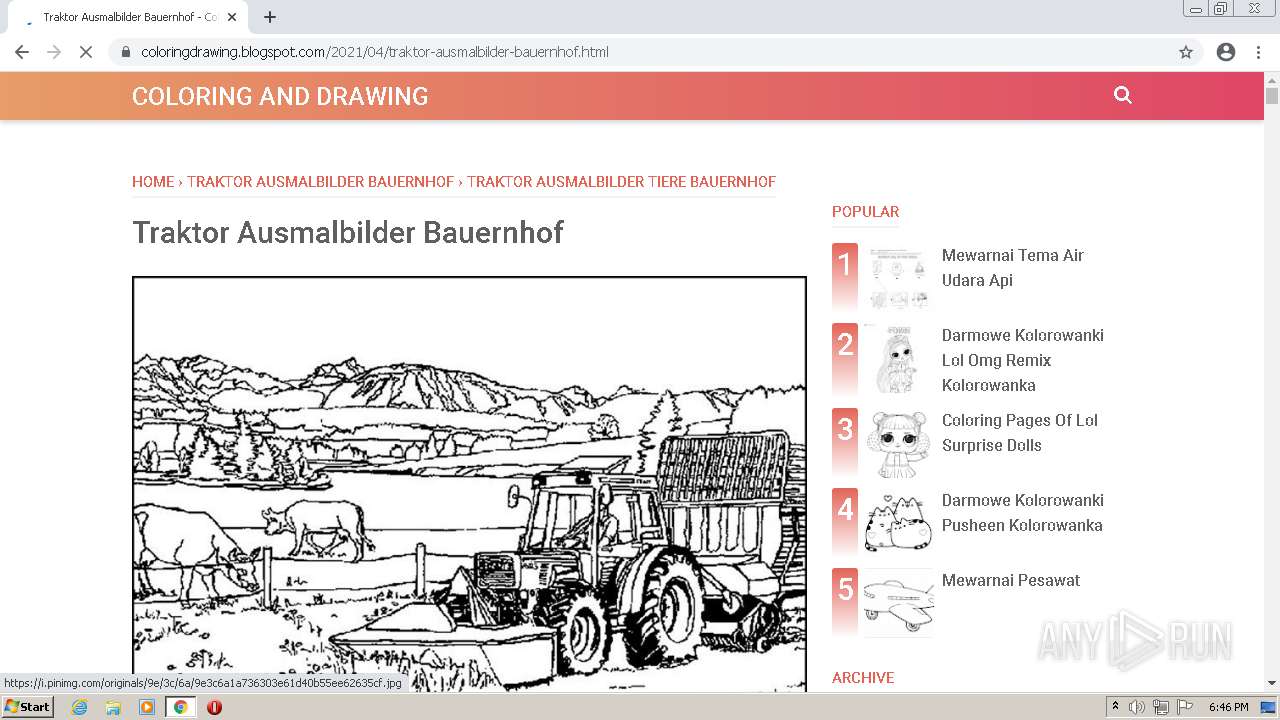
Task: Click the page scrollbar up arrow
Action: pos(1272,79)
